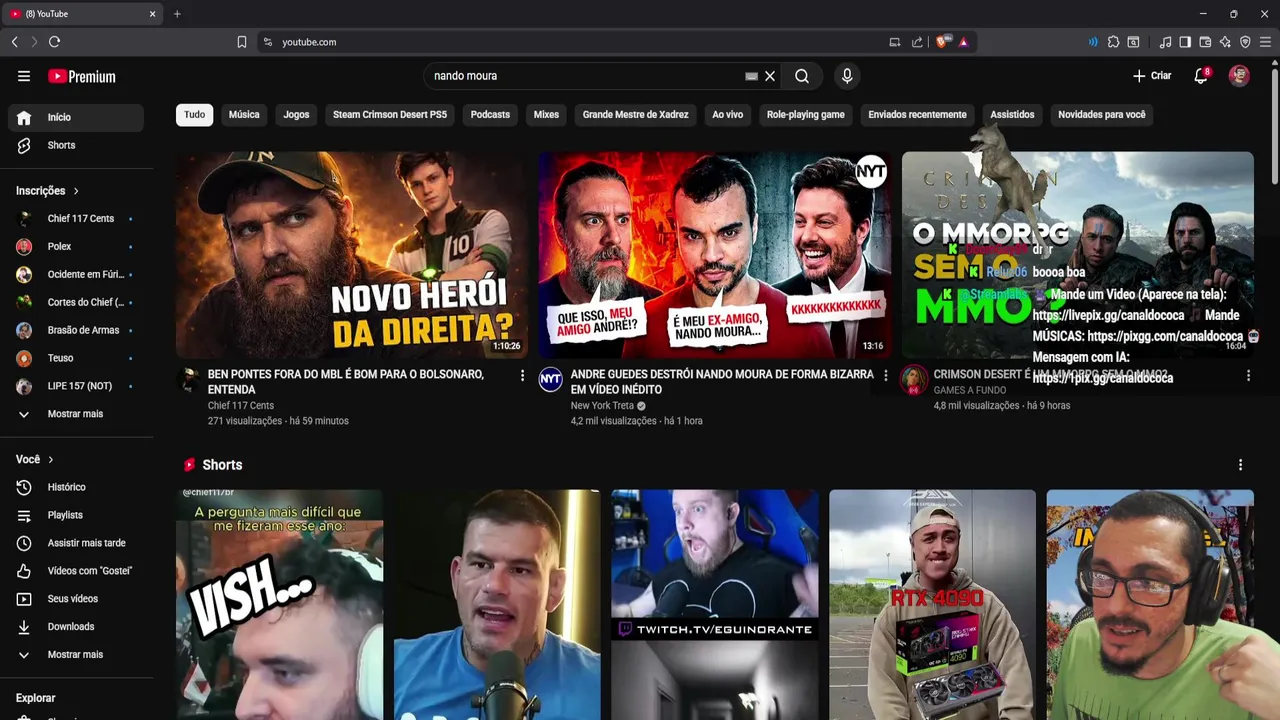Select Role-playing game chip
Viewport: 1280px width, 720px height.
pyautogui.click(x=806, y=115)
